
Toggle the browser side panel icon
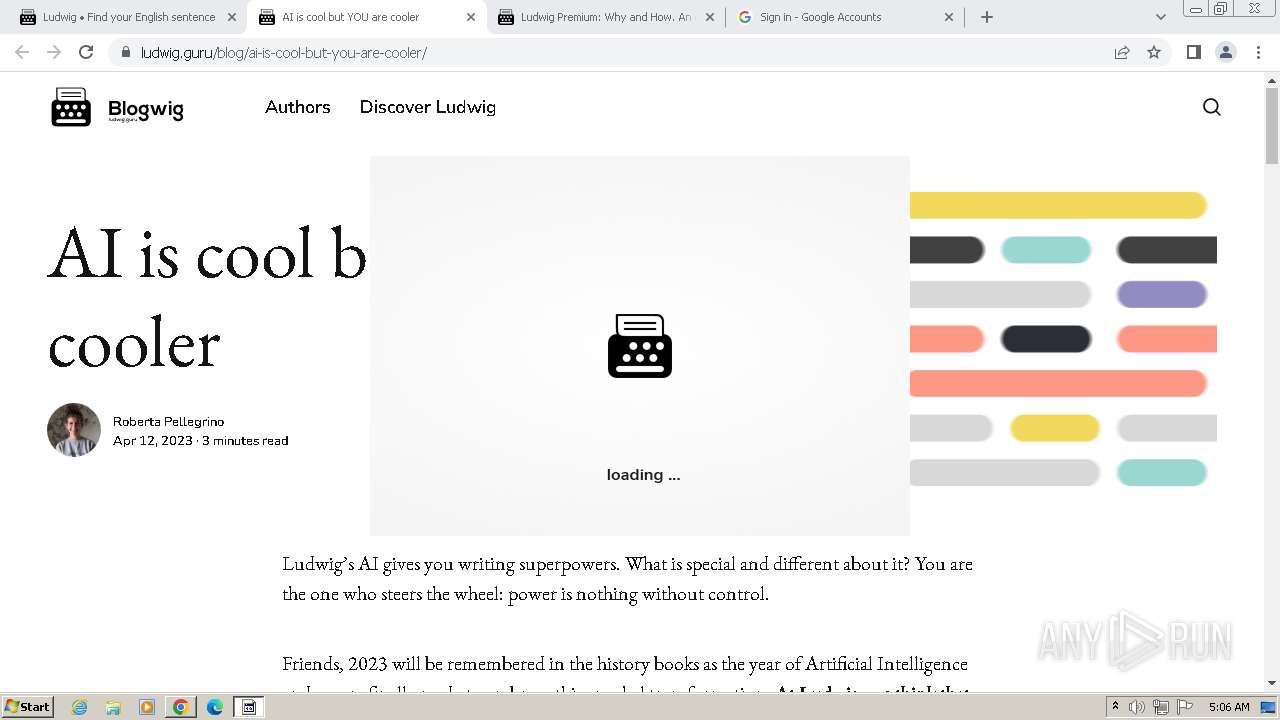point(1193,52)
